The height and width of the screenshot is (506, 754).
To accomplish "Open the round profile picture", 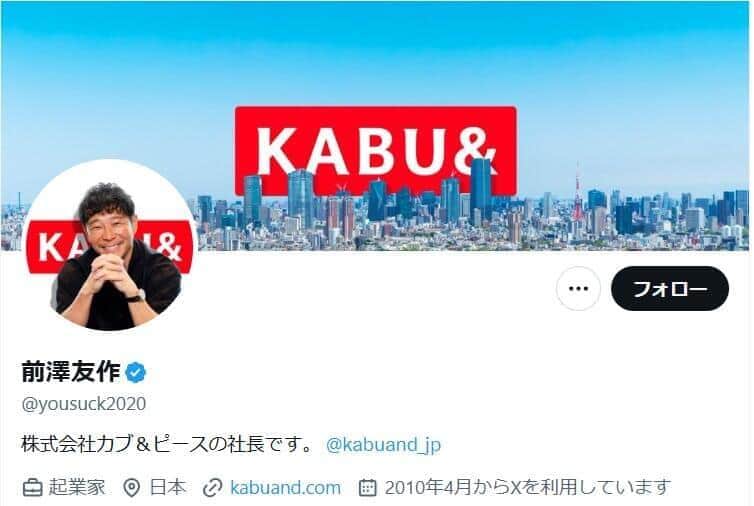I will click(110, 245).
